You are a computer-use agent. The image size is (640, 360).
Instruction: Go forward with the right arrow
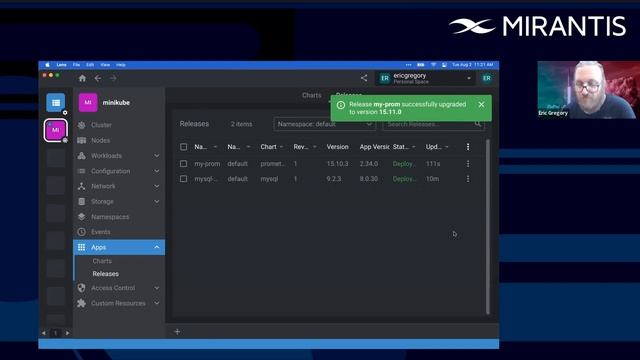113,78
